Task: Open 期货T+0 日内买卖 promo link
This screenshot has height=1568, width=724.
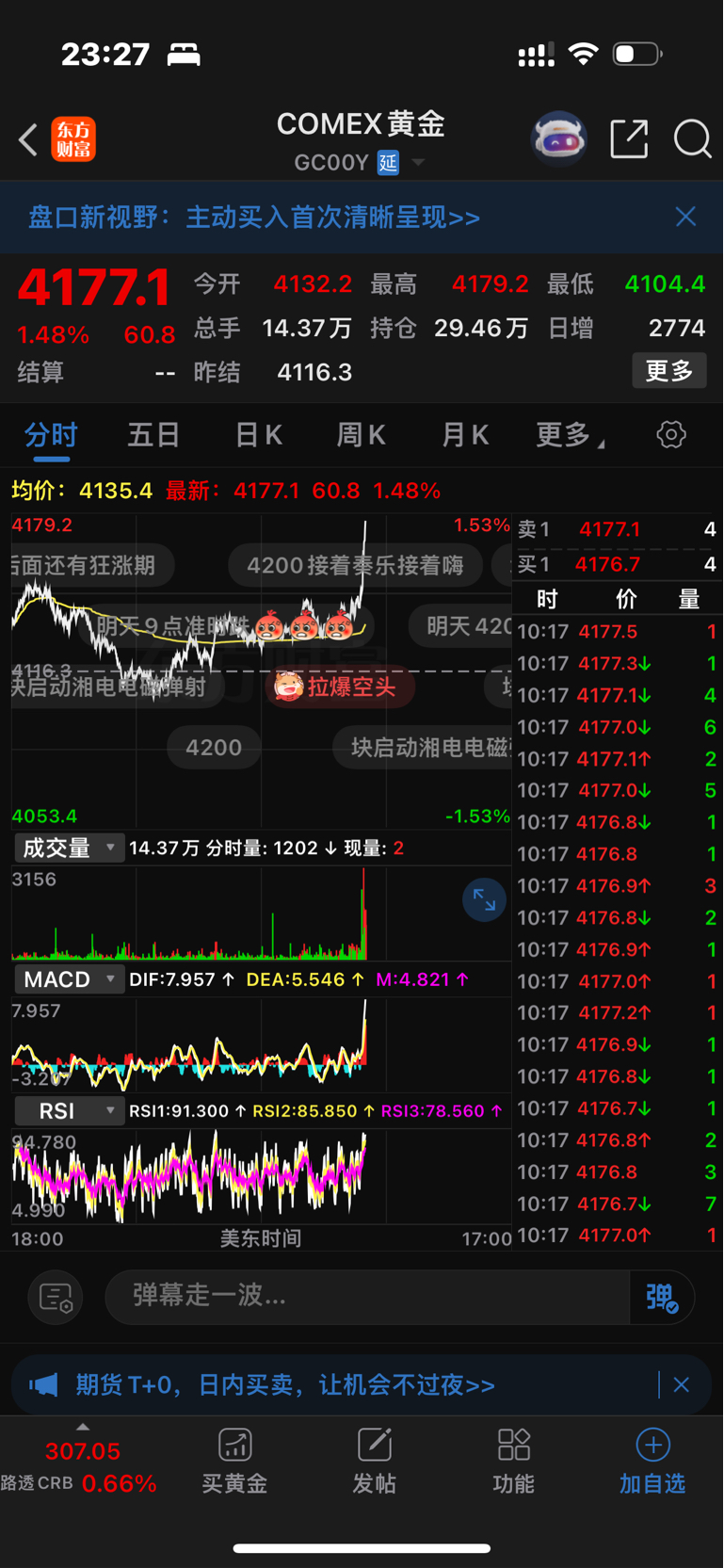Action: point(285,1384)
